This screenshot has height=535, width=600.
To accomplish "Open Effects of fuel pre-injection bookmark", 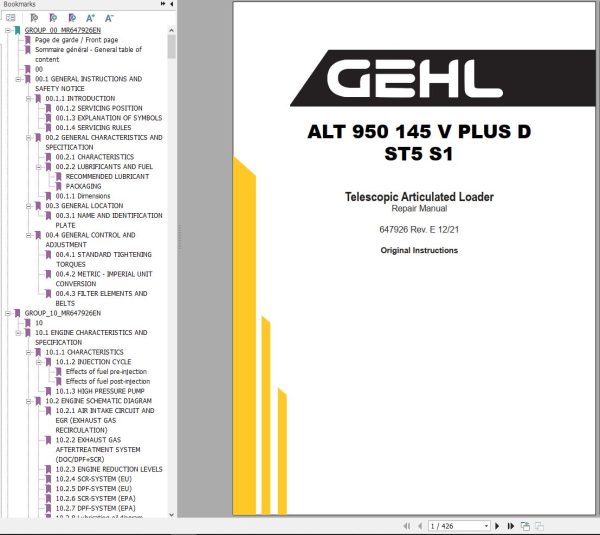I will click(x=106, y=372).
